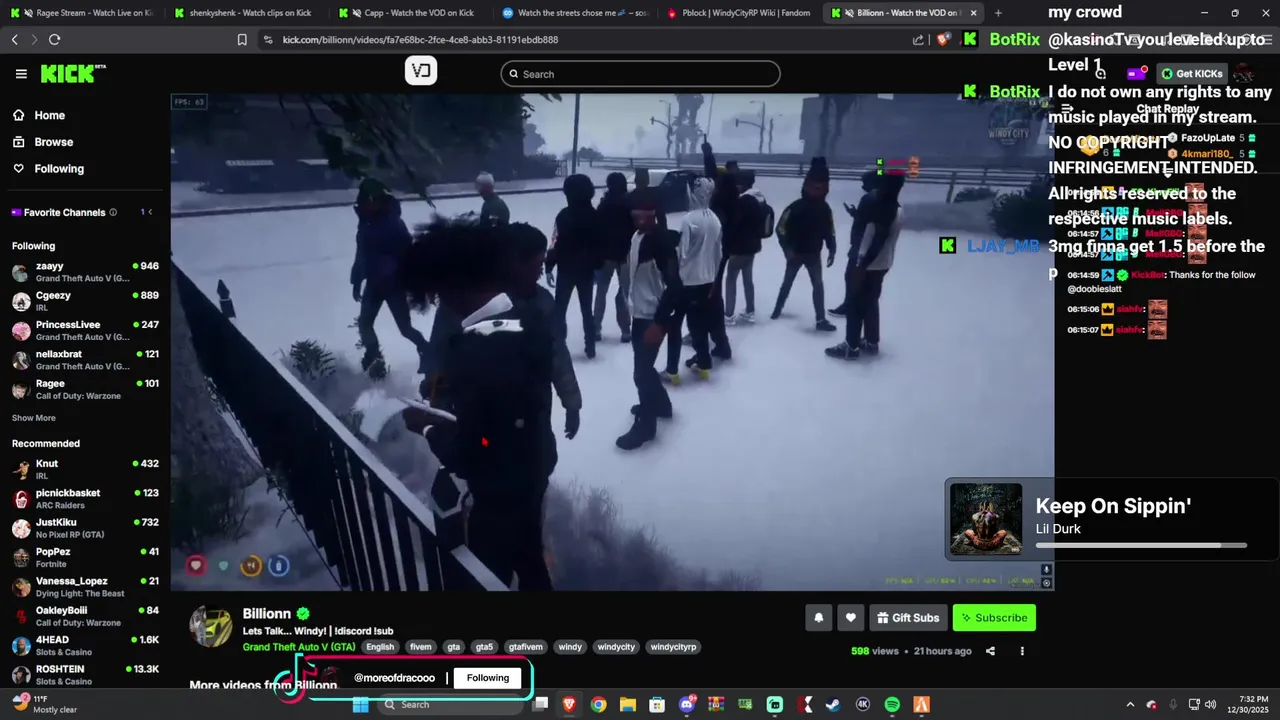Switch to Capp VOD tab
Image resolution: width=1280 pixels, height=720 pixels.
click(410, 13)
